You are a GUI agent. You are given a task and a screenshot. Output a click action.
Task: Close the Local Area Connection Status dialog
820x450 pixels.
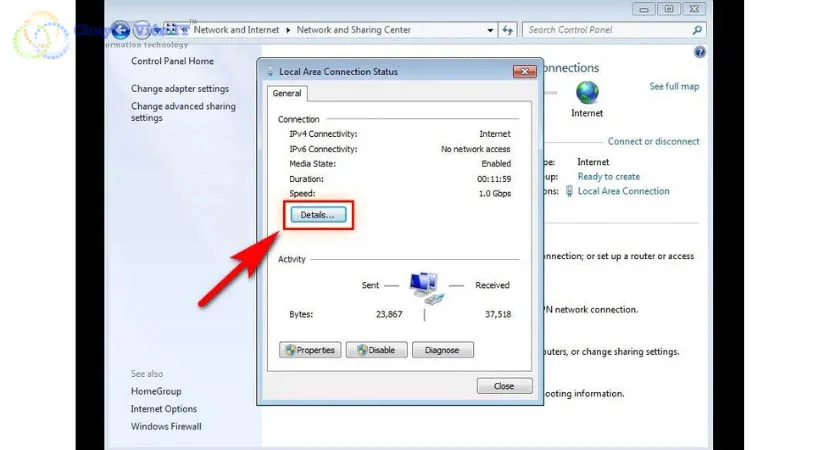coord(524,72)
